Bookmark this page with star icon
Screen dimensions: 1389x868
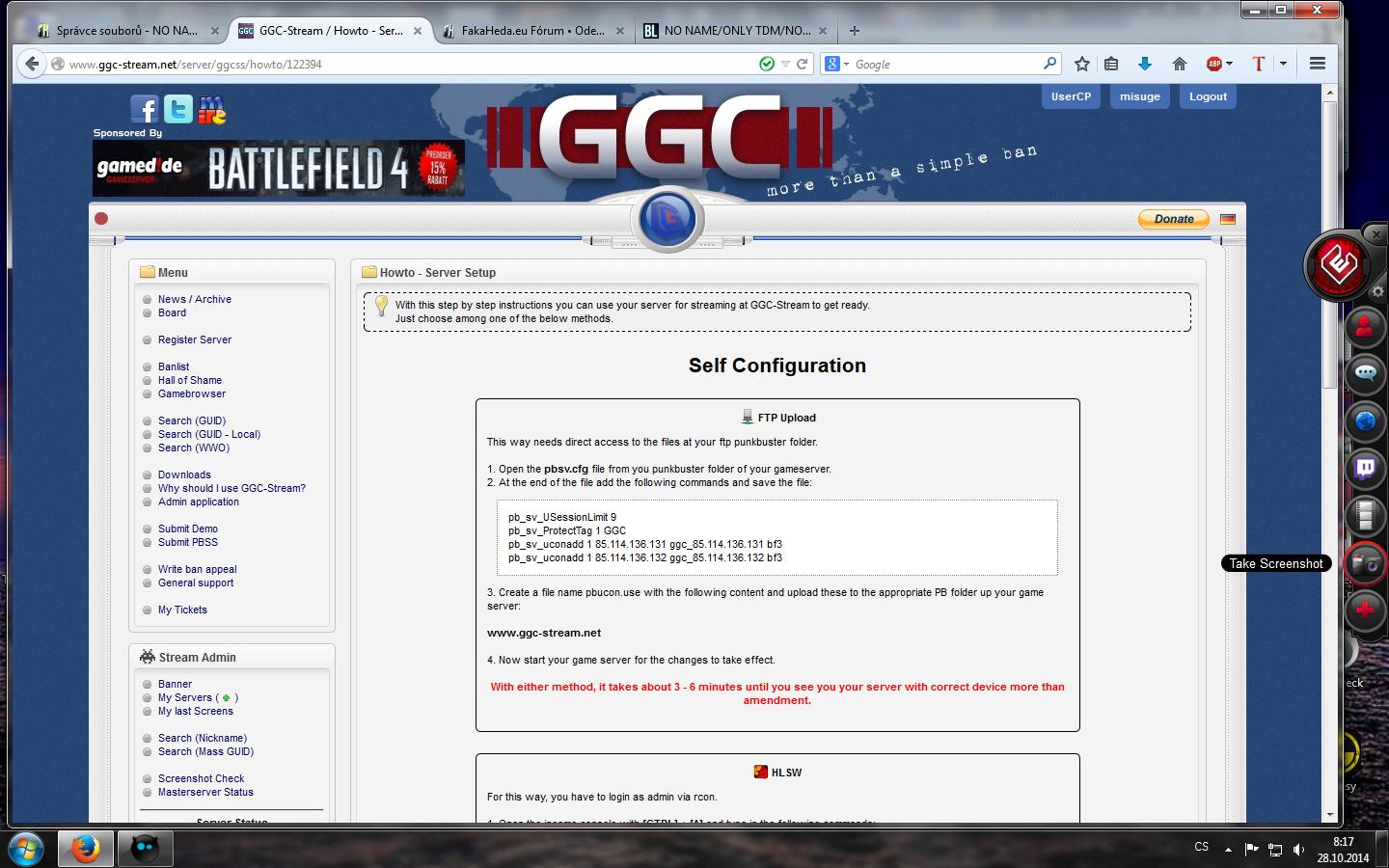point(1081,64)
